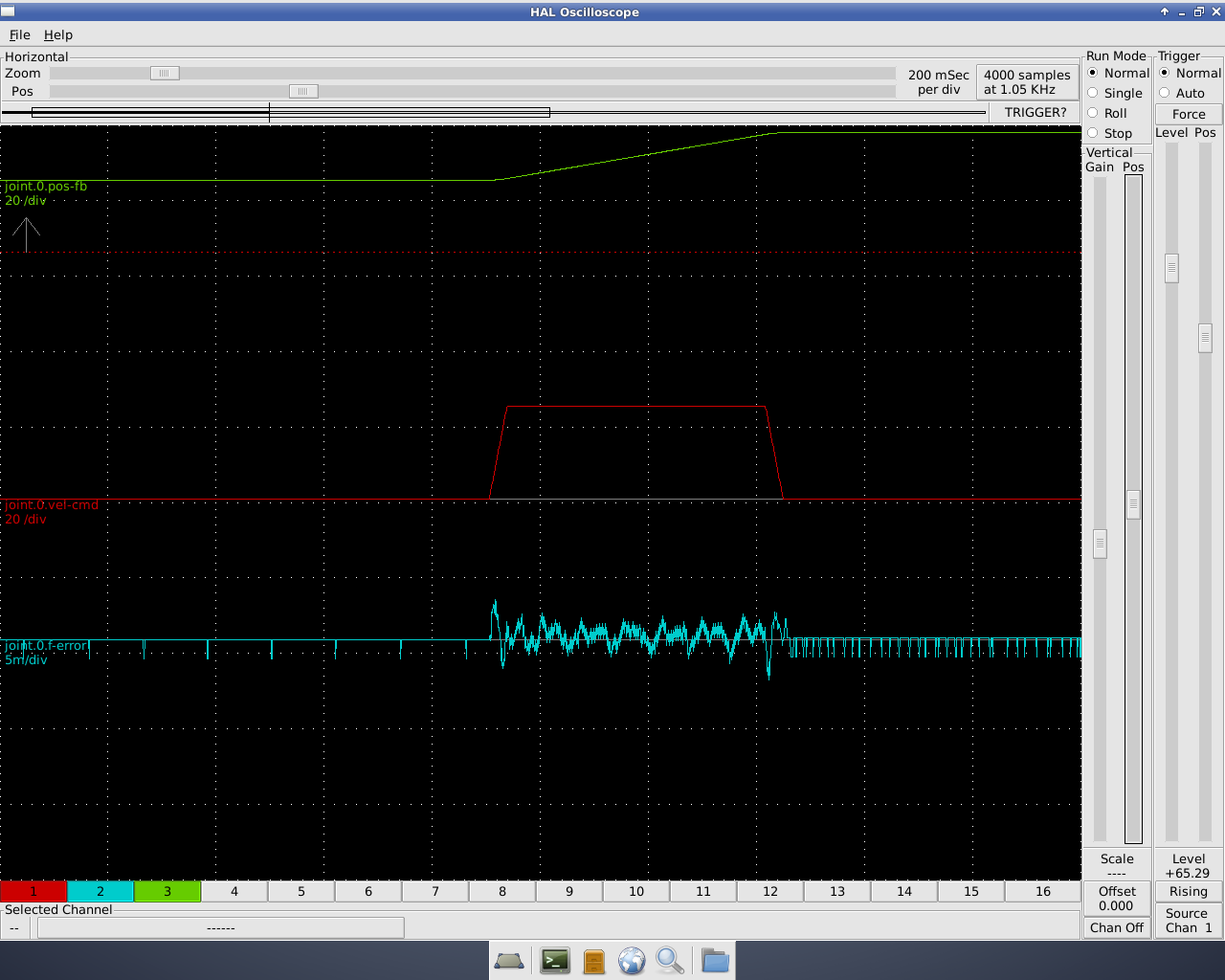Open the File menu
This screenshot has height=980, width=1225.
coord(20,34)
